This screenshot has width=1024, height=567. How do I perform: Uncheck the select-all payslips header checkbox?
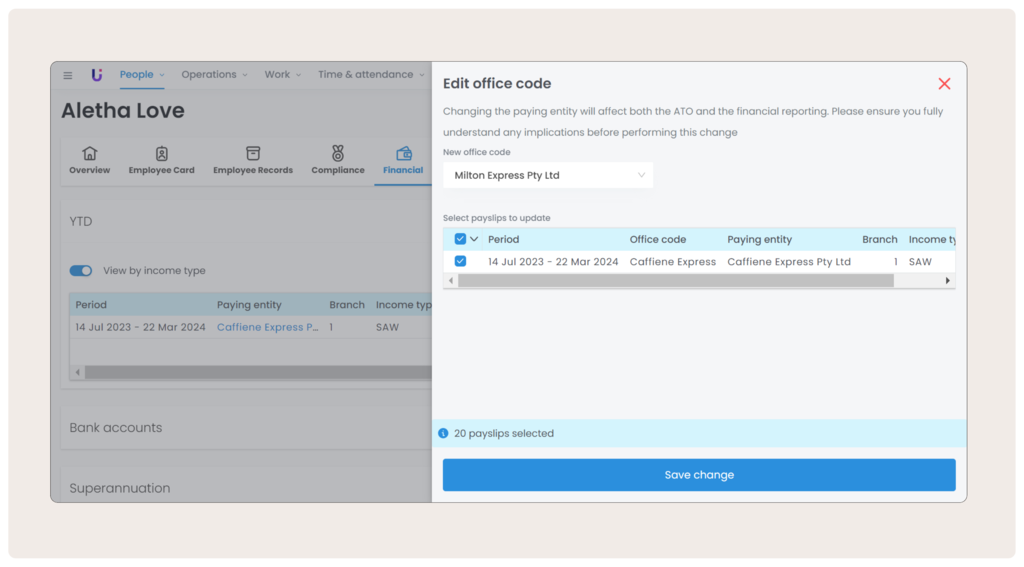click(460, 240)
